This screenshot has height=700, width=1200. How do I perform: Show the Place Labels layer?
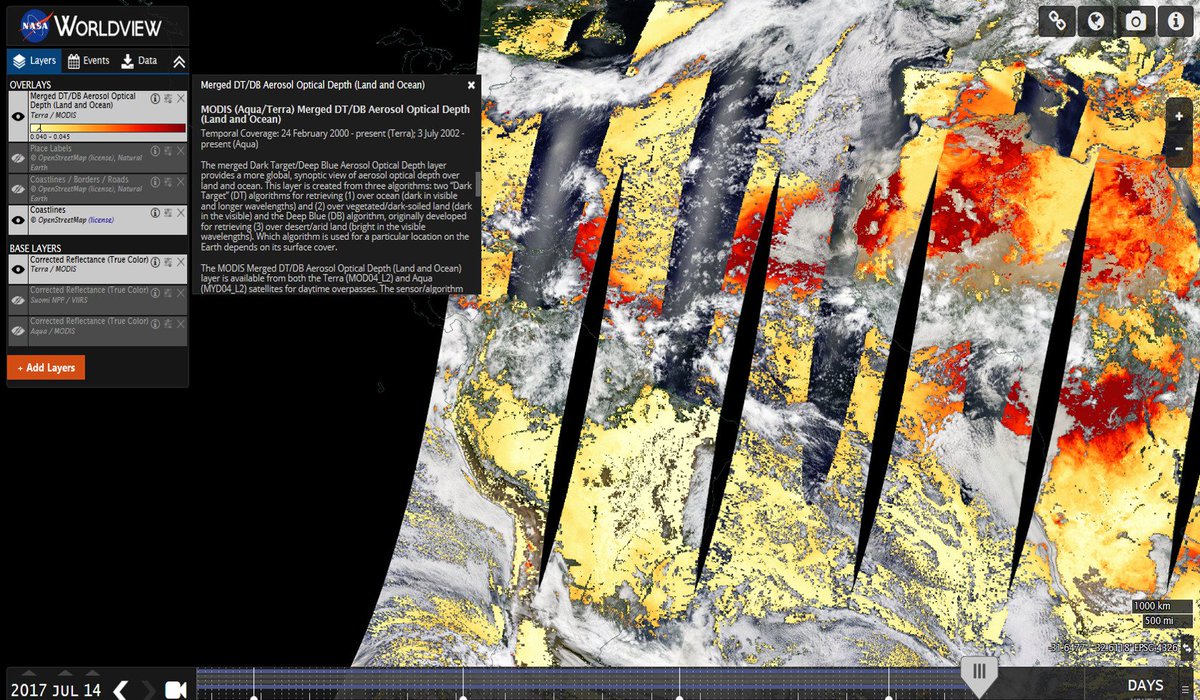pos(18,158)
